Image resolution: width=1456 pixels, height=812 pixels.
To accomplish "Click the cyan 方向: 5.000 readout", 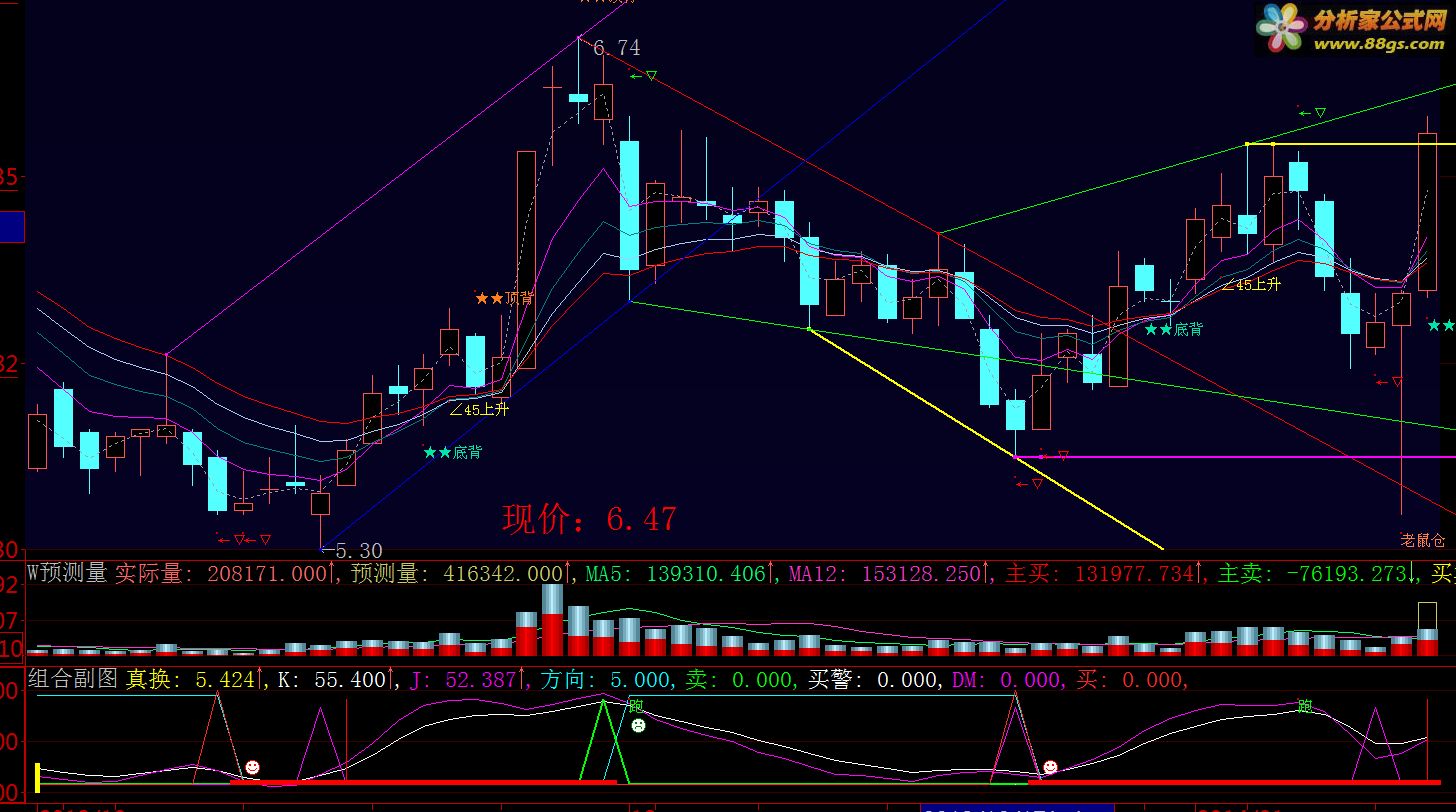I will coord(606,680).
